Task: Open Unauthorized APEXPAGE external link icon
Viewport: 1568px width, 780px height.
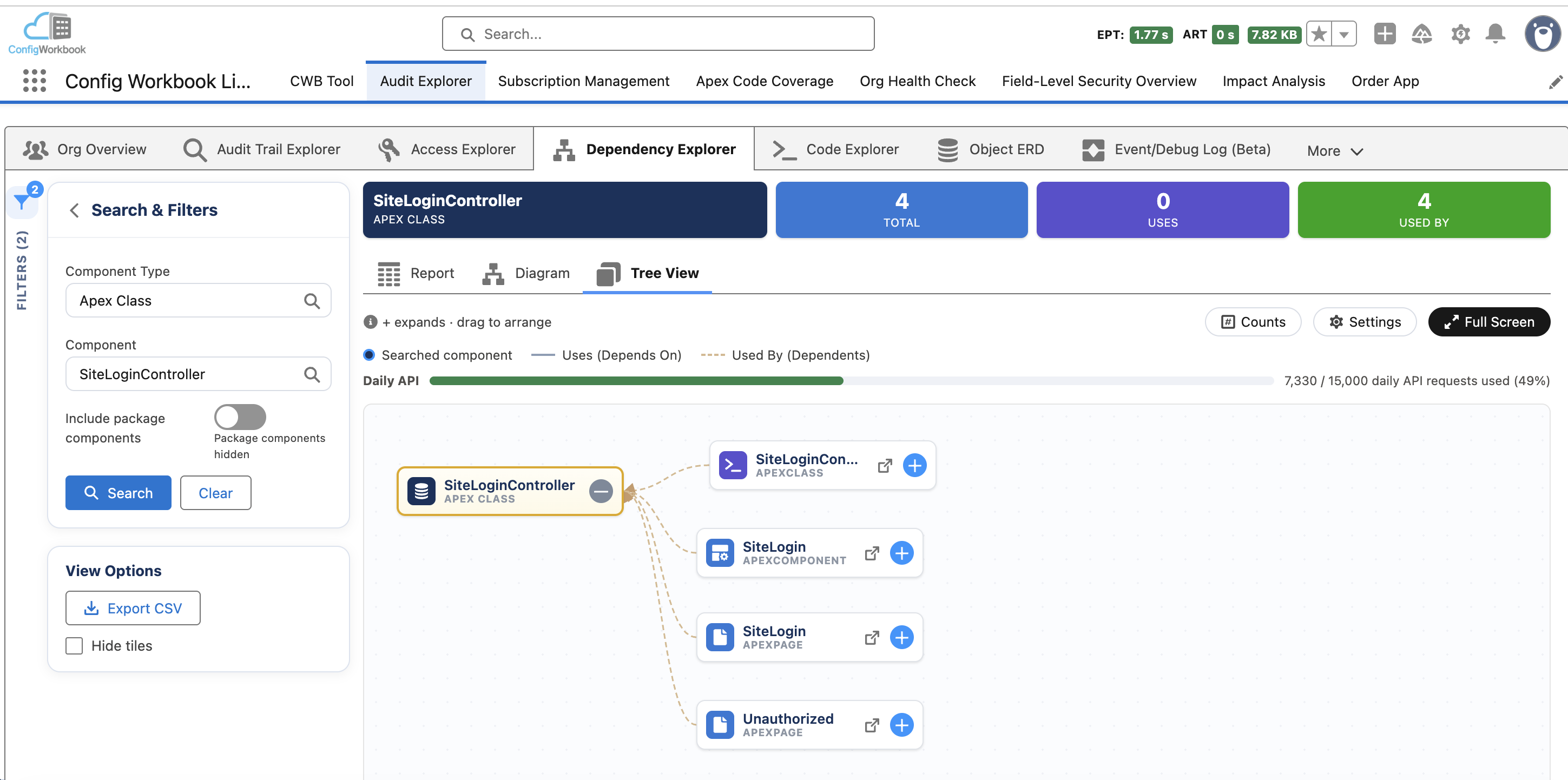Action: (x=872, y=725)
